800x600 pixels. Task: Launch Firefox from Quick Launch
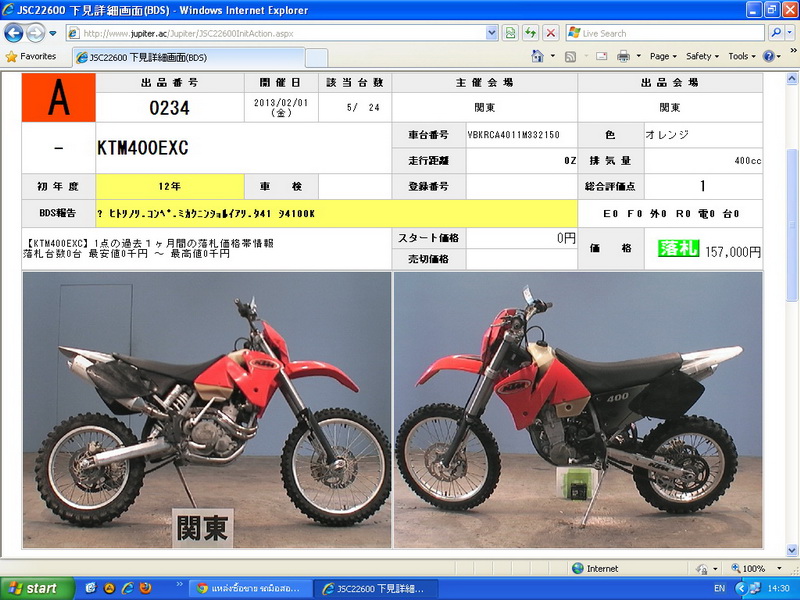pos(146,588)
